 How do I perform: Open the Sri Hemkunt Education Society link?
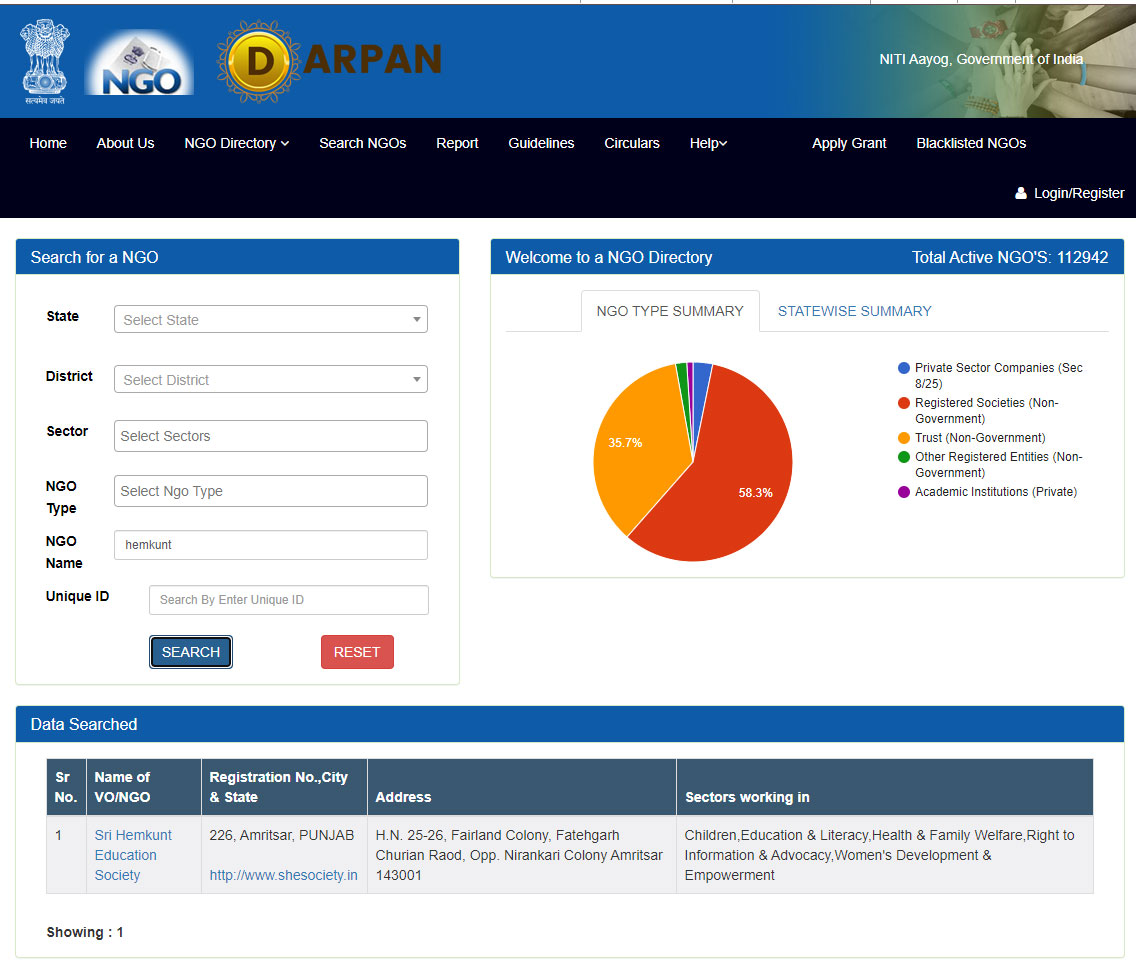point(133,855)
